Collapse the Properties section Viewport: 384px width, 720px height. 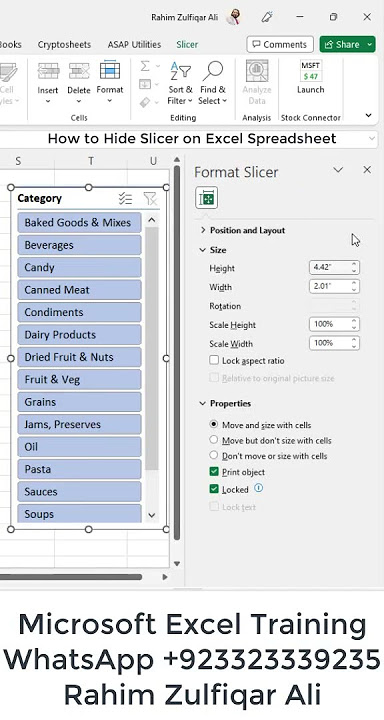[x=225, y=403]
